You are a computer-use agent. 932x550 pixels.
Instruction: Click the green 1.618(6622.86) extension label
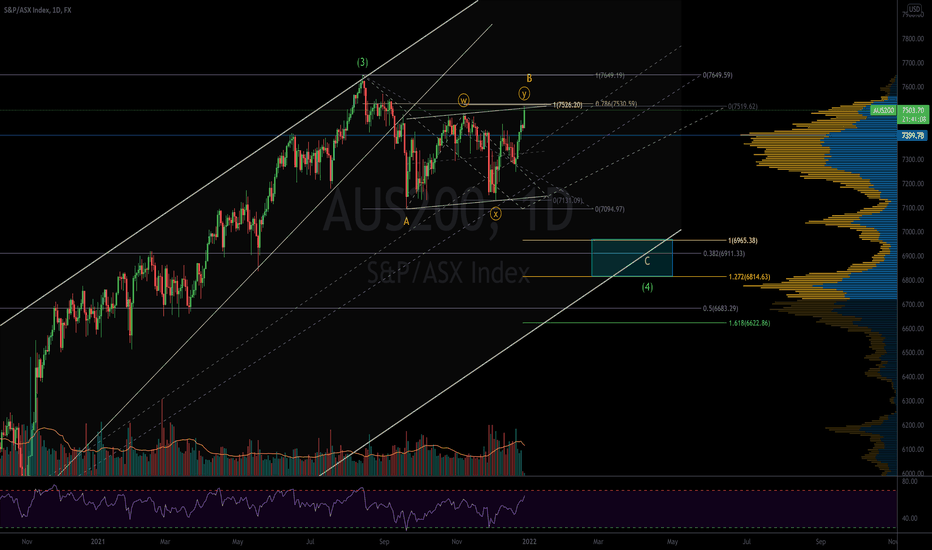coord(749,323)
